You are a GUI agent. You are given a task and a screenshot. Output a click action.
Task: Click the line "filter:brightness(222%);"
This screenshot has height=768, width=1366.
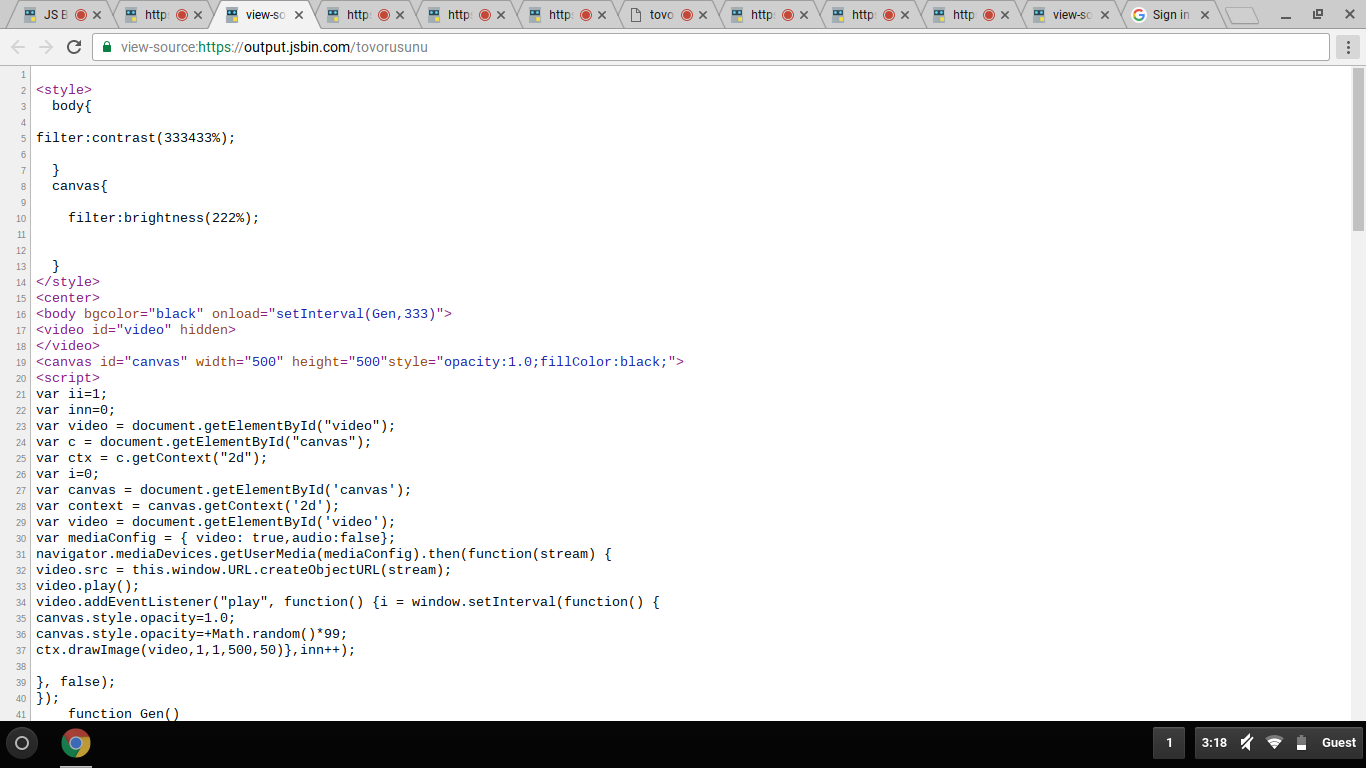tap(164, 218)
